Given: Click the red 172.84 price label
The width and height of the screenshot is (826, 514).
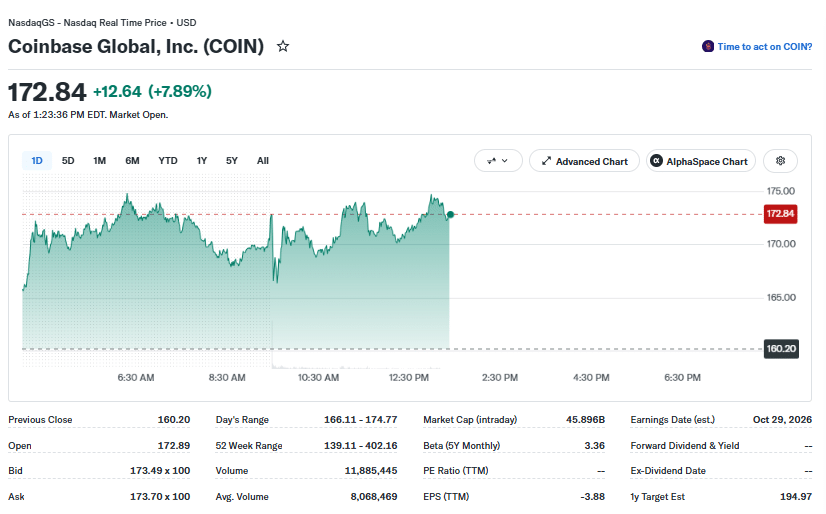Looking at the screenshot, I should tap(780, 214).
